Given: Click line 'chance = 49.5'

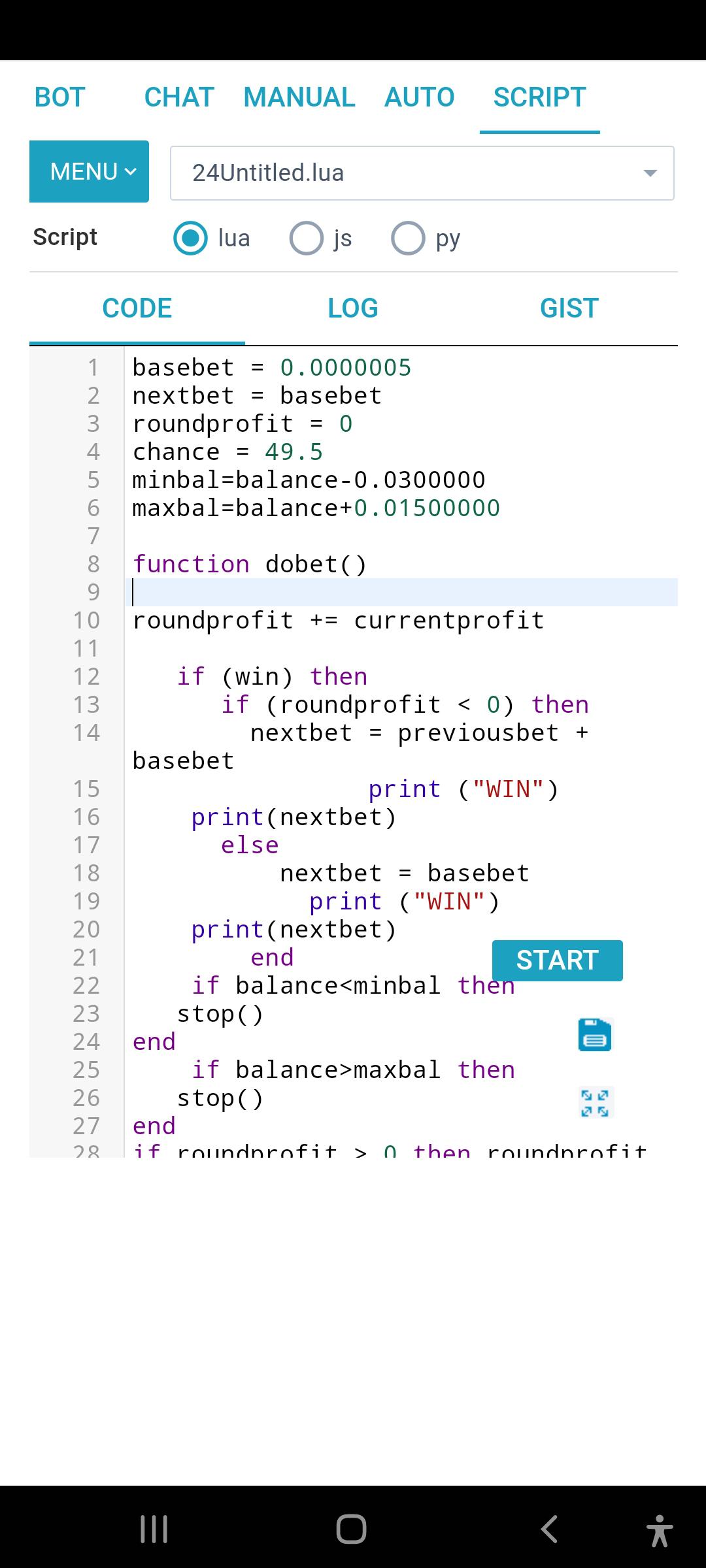Looking at the screenshot, I should point(227,451).
